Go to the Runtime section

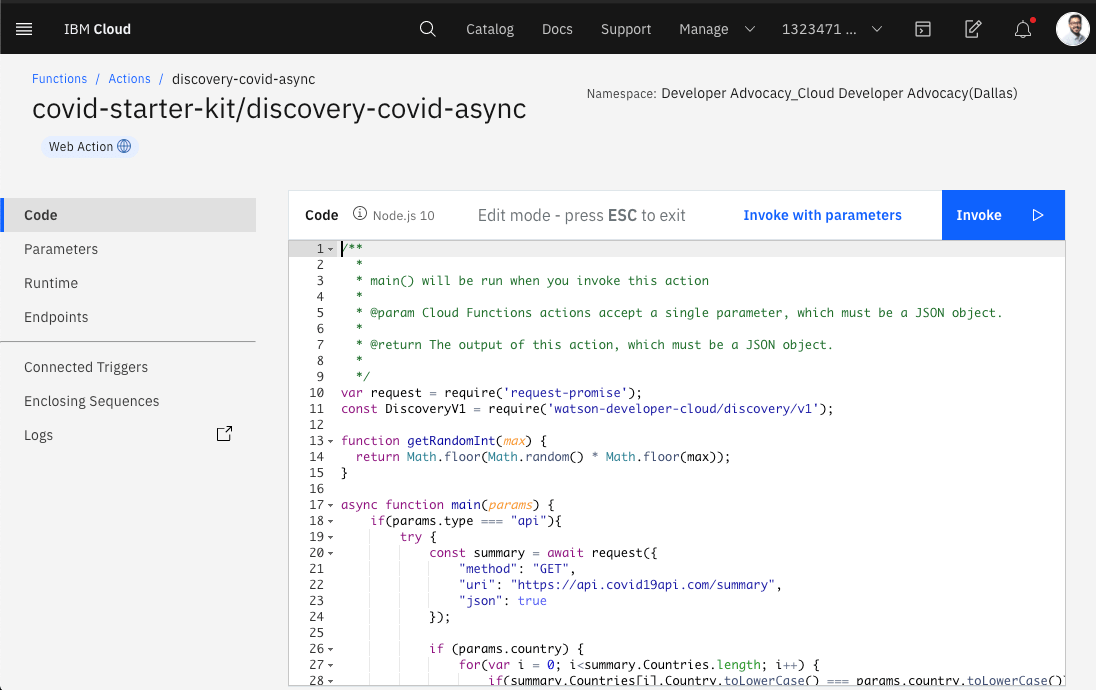tap(51, 283)
